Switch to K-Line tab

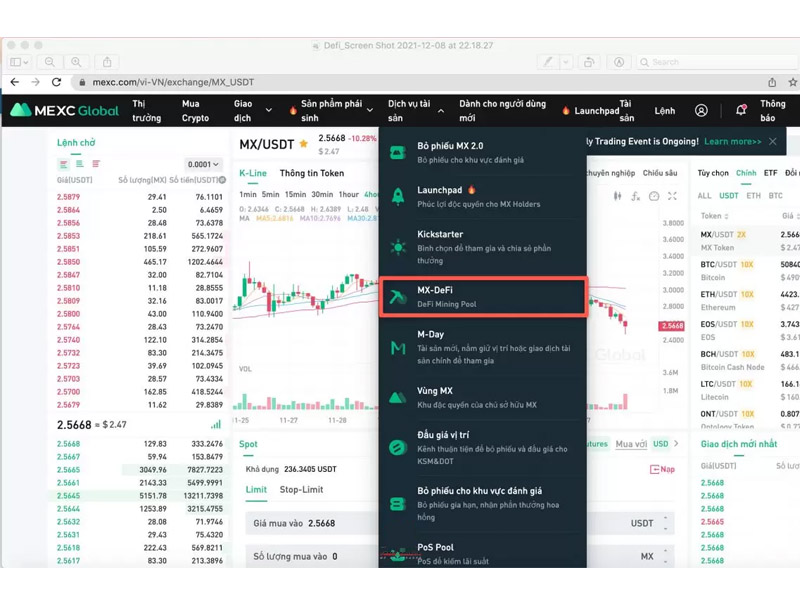(253, 173)
